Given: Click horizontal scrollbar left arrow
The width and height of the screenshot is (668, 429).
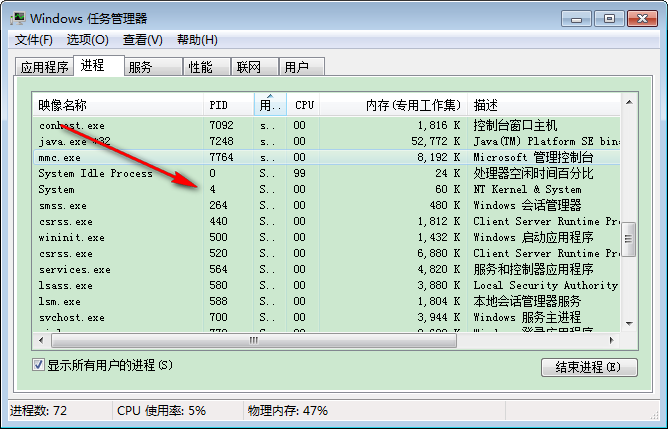Looking at the screenshot, I should coord(41,340).
